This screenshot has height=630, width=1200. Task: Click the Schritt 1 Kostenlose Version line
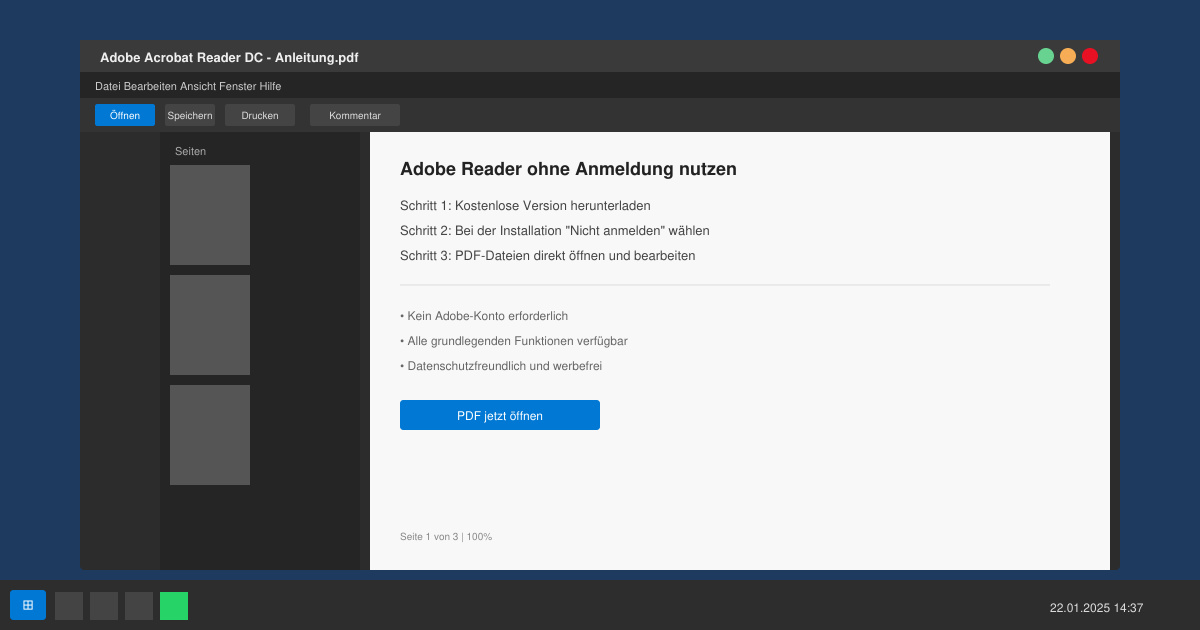[525, 206]
